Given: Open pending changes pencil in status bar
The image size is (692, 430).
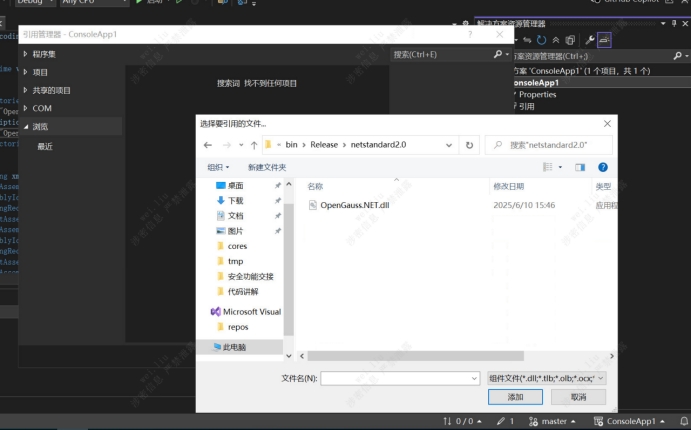Looking at the screenshot, I should 505,421.
